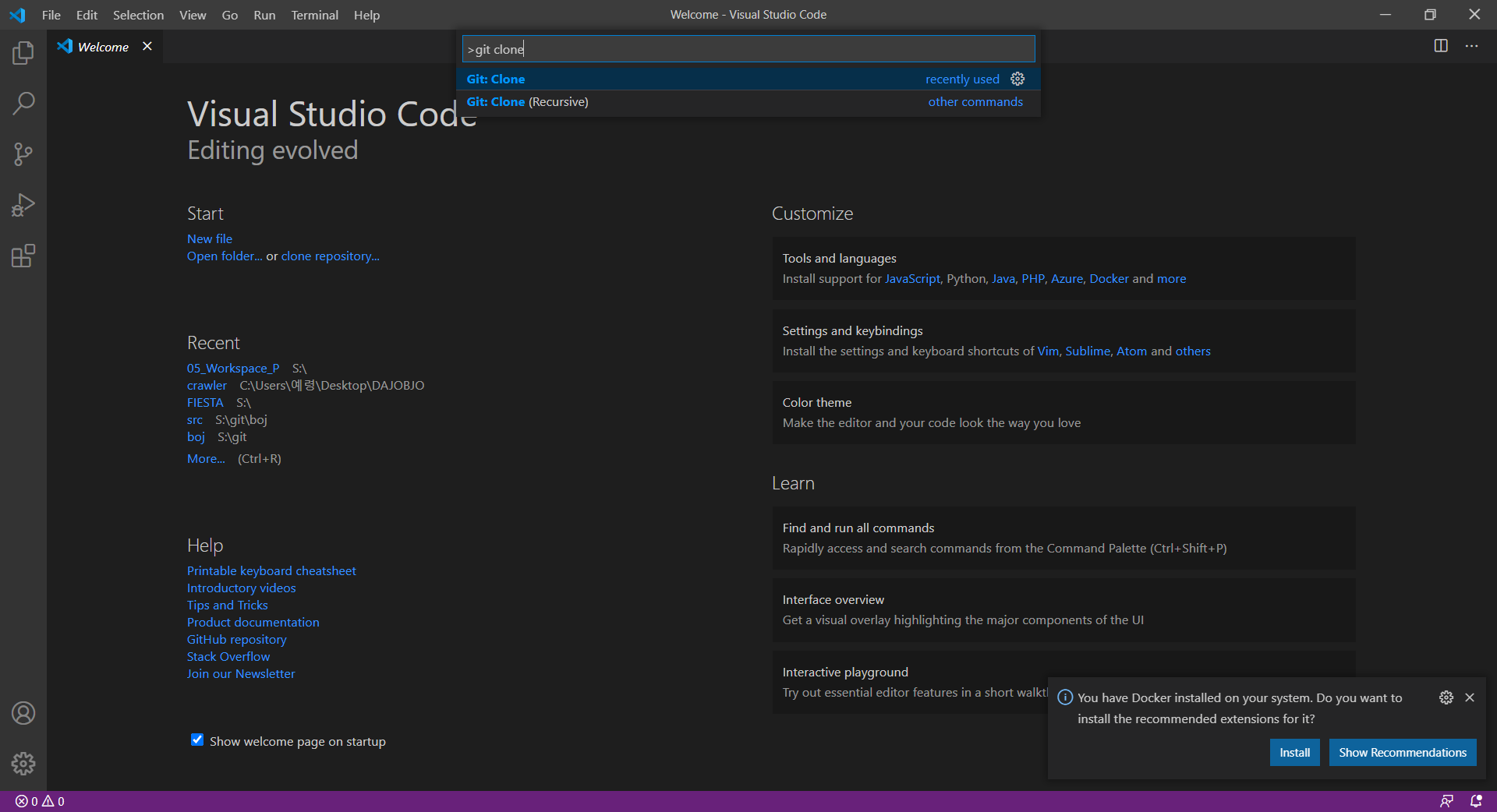Viewport: 1497px width, 812px height.
Task: Open Stack Overflow link
Action: pyautogui.click(x=228, y=656)
